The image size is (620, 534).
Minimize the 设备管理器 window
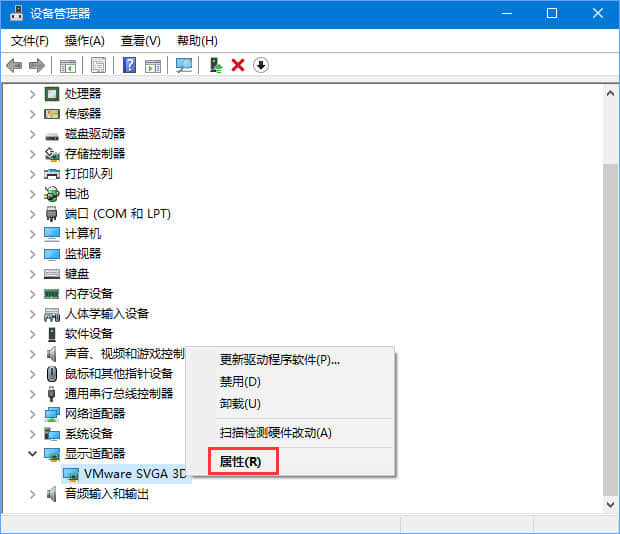point(507,13)
